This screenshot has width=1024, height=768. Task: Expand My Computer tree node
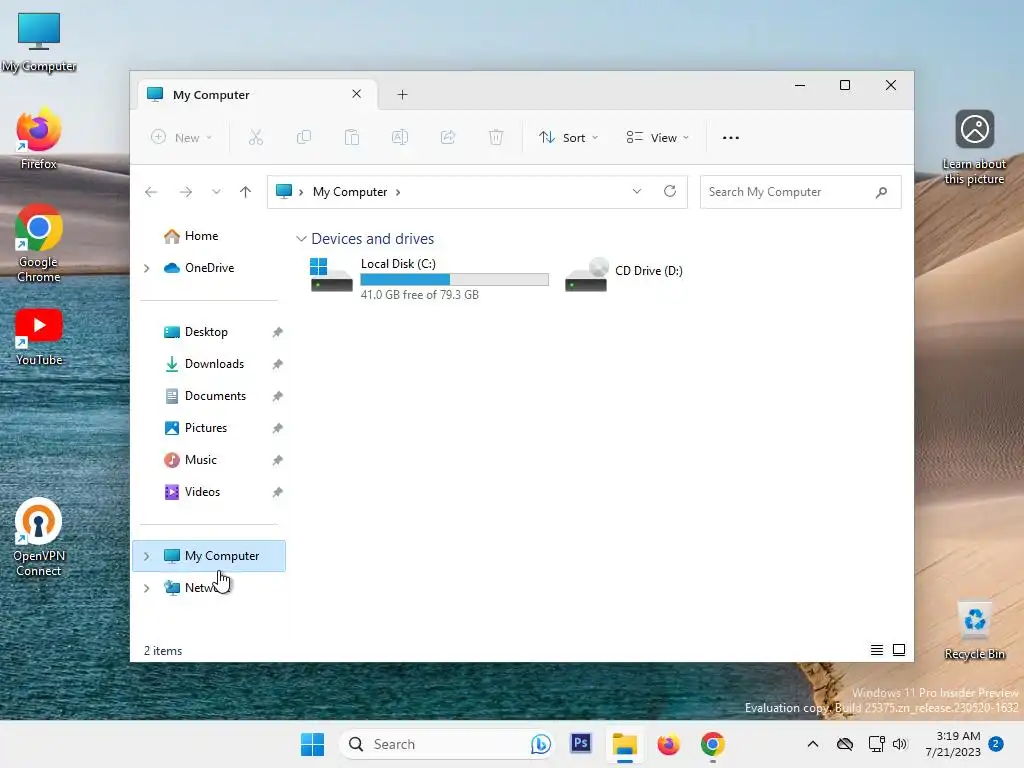tap(146, 556)
